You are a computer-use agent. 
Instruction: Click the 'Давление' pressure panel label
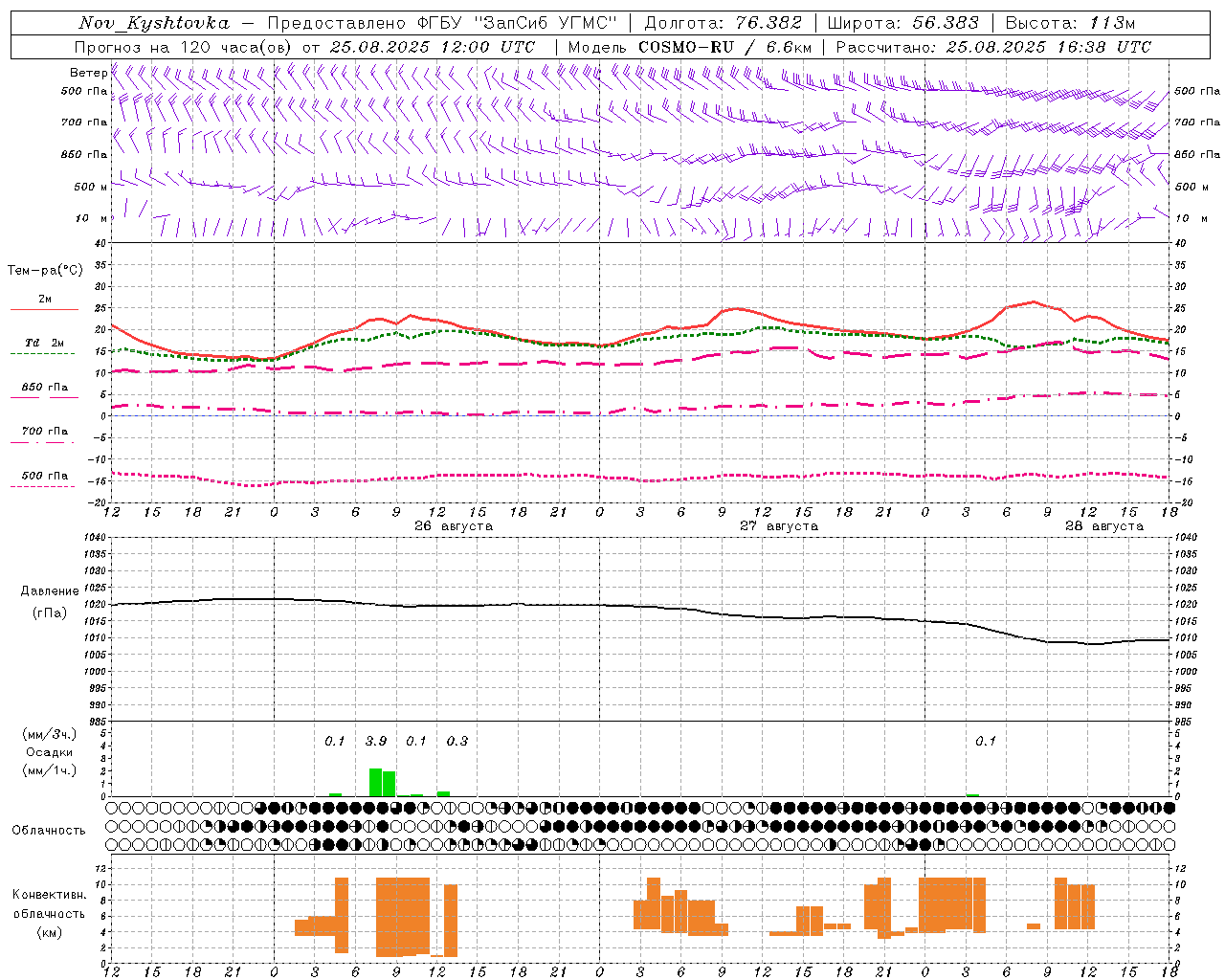(50, 591)
